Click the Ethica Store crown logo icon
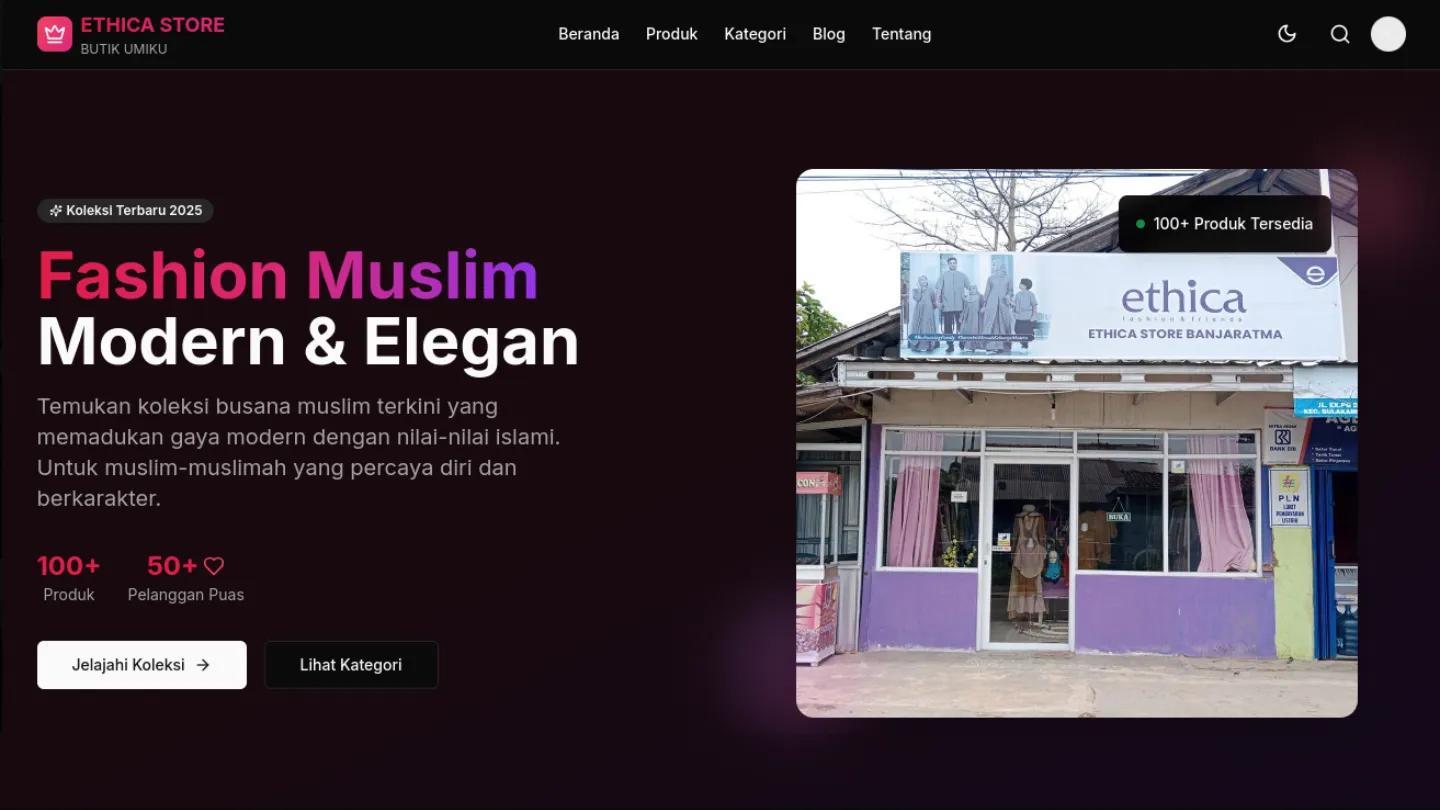 pos(54,34)
